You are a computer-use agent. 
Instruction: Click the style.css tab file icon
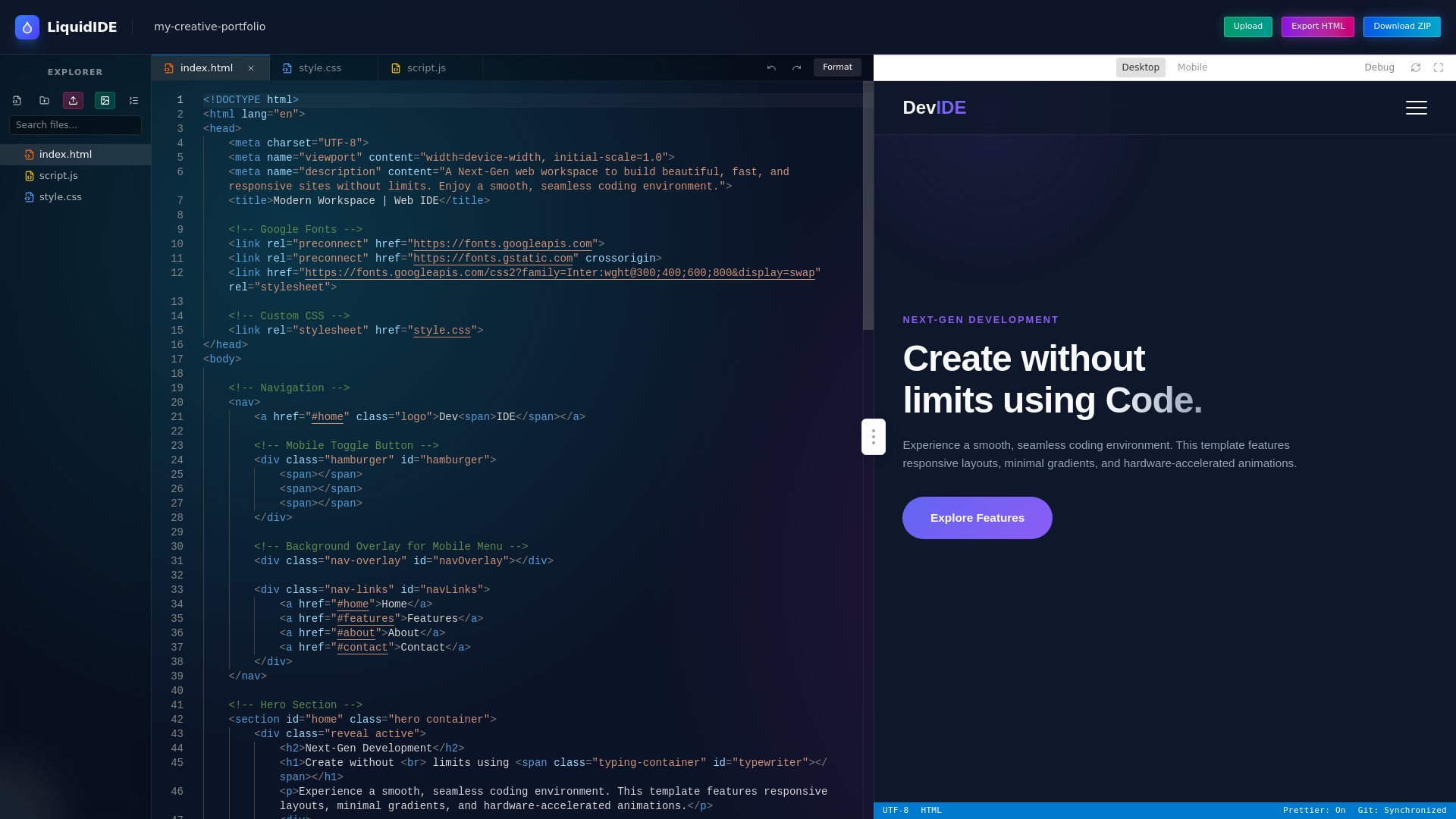[x=287, y=68]
